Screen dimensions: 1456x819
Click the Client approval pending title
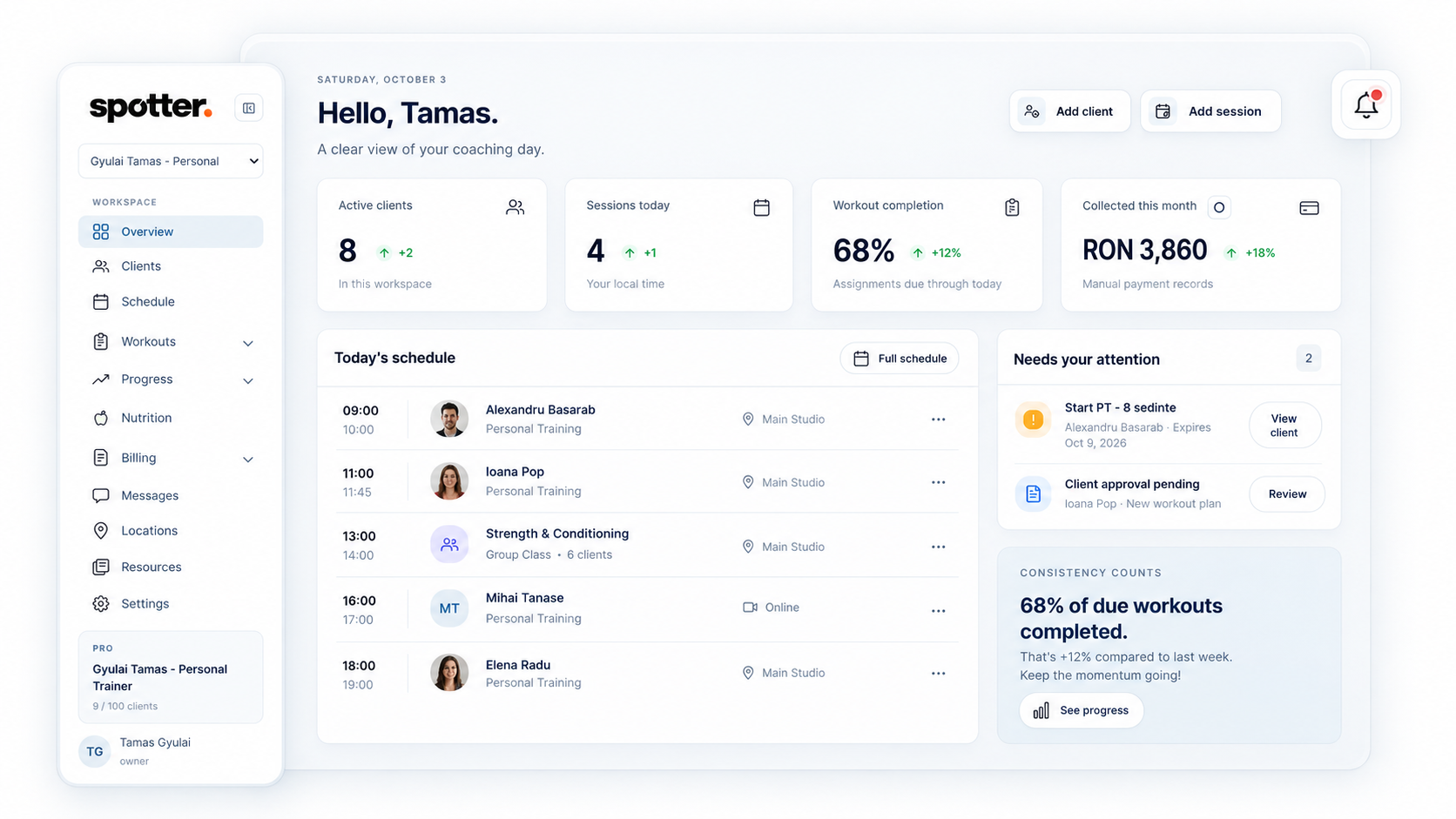click(x=1132, y=484)
